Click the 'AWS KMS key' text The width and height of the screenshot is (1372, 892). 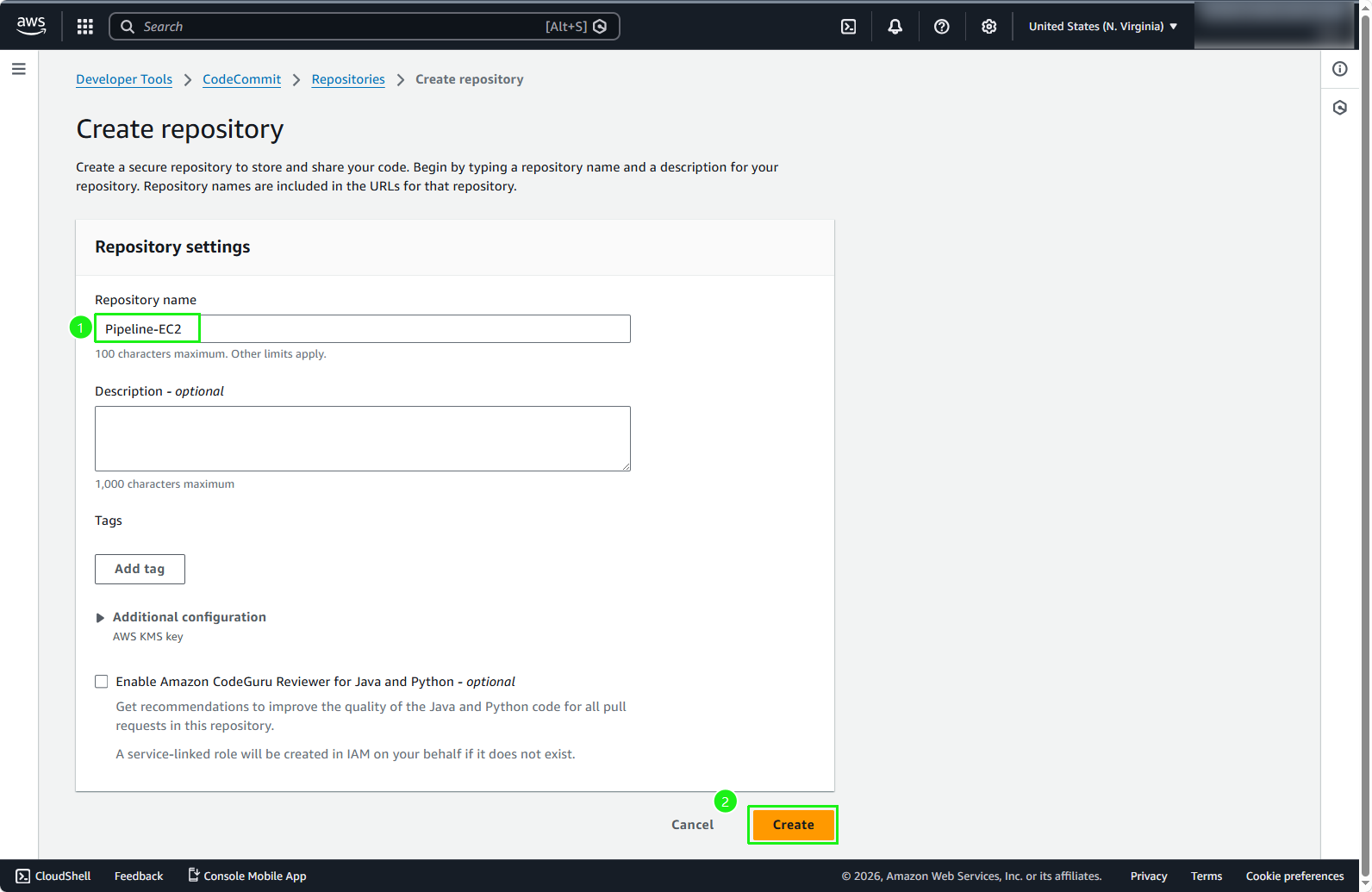[x=148, y=637]
